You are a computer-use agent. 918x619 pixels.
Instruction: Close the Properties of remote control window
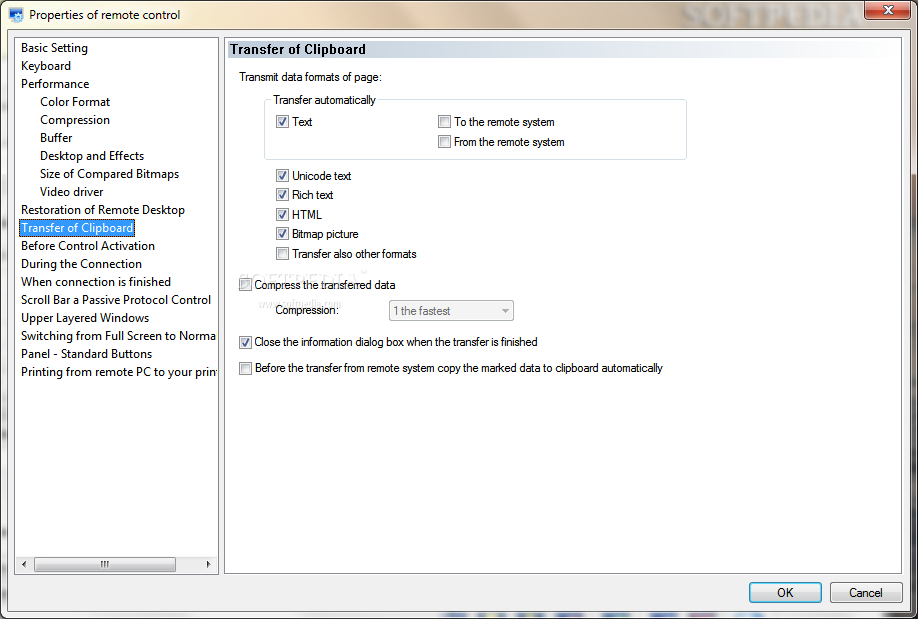[x=888, y=10]
